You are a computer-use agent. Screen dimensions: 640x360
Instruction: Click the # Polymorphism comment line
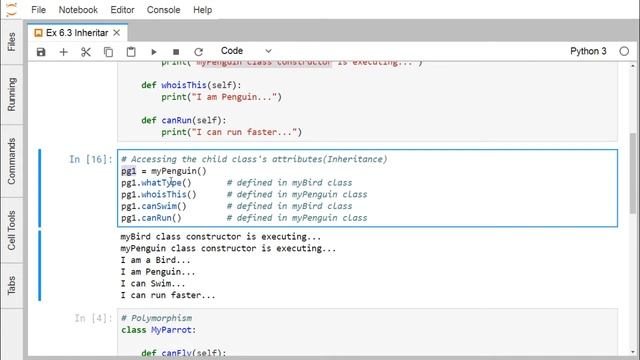coord(156,318)
